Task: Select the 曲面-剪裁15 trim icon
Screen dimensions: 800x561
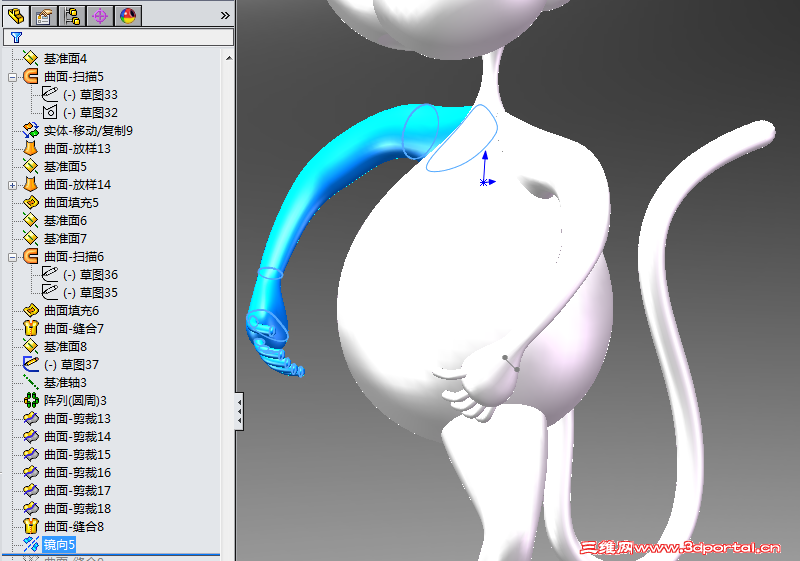Action: pos(31,454)
